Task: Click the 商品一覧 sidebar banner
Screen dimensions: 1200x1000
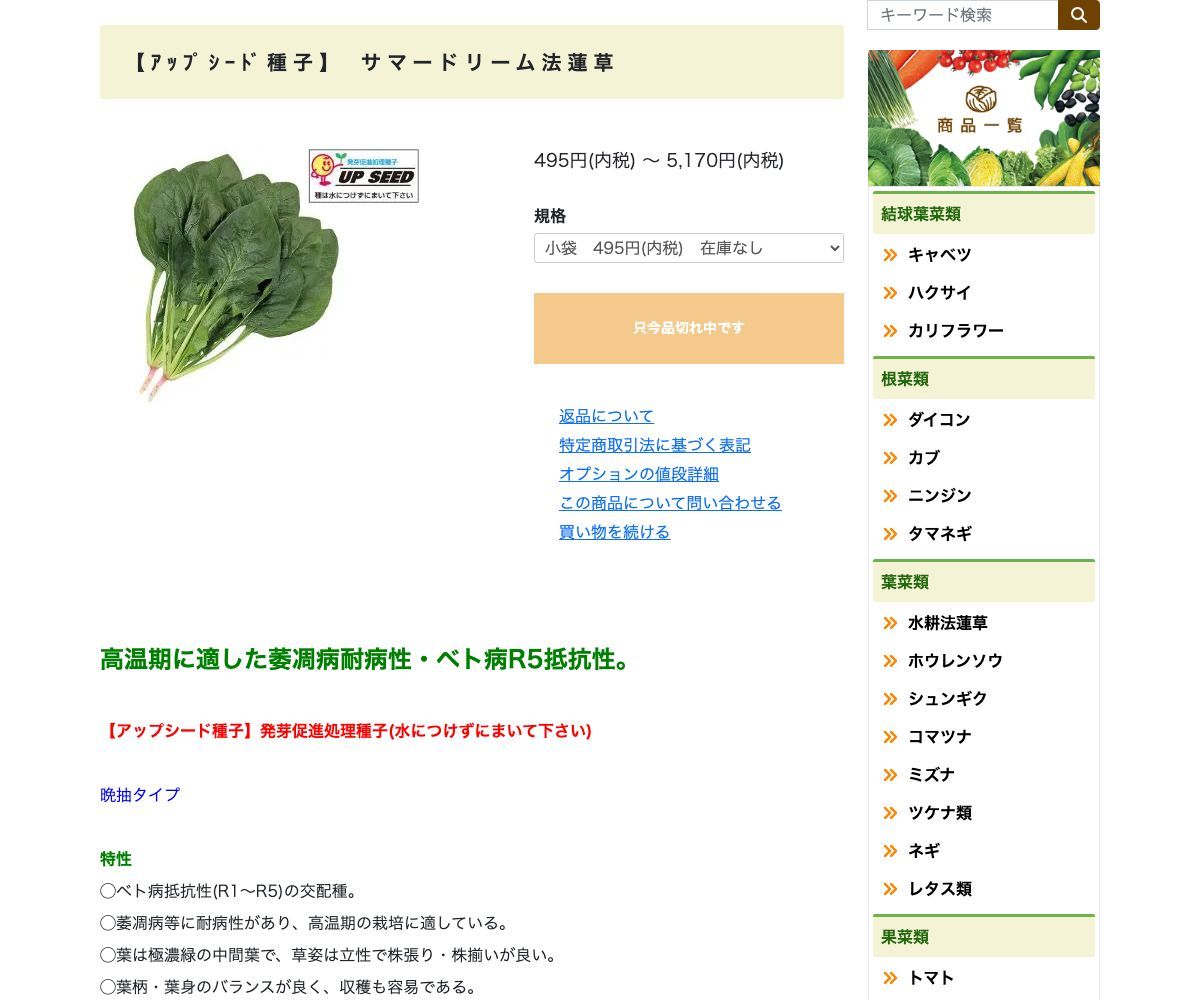Action: pos(983,117)
